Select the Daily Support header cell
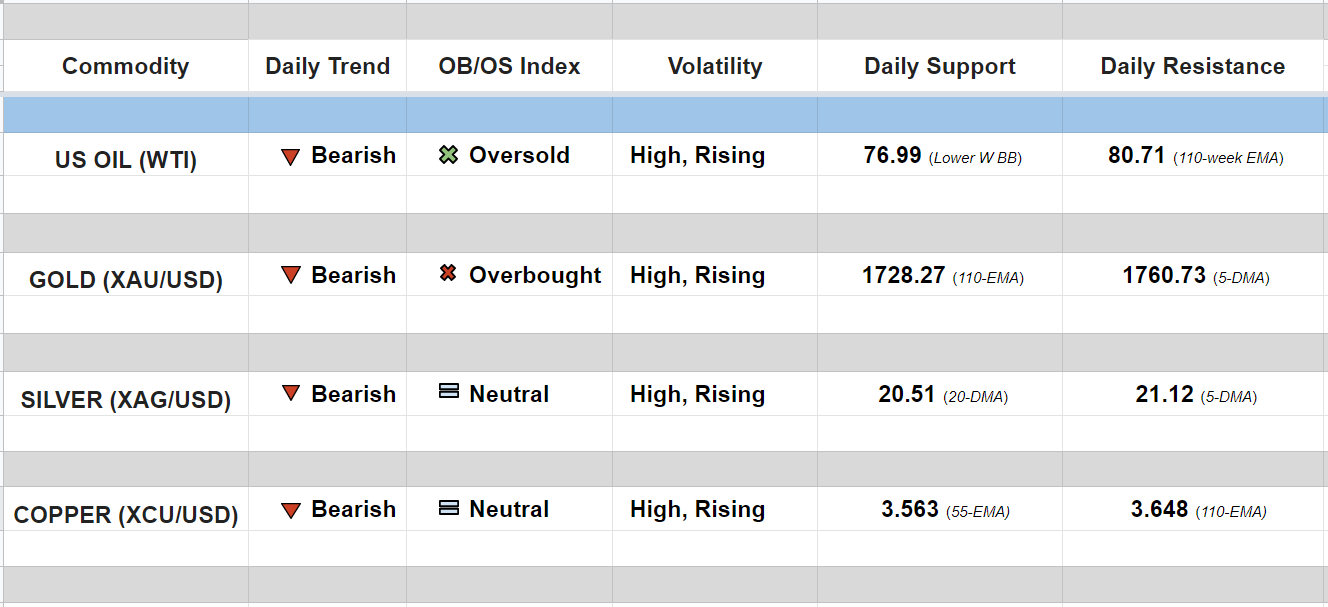The width and height of the screenshot is (1328, 607). (939, 67)
